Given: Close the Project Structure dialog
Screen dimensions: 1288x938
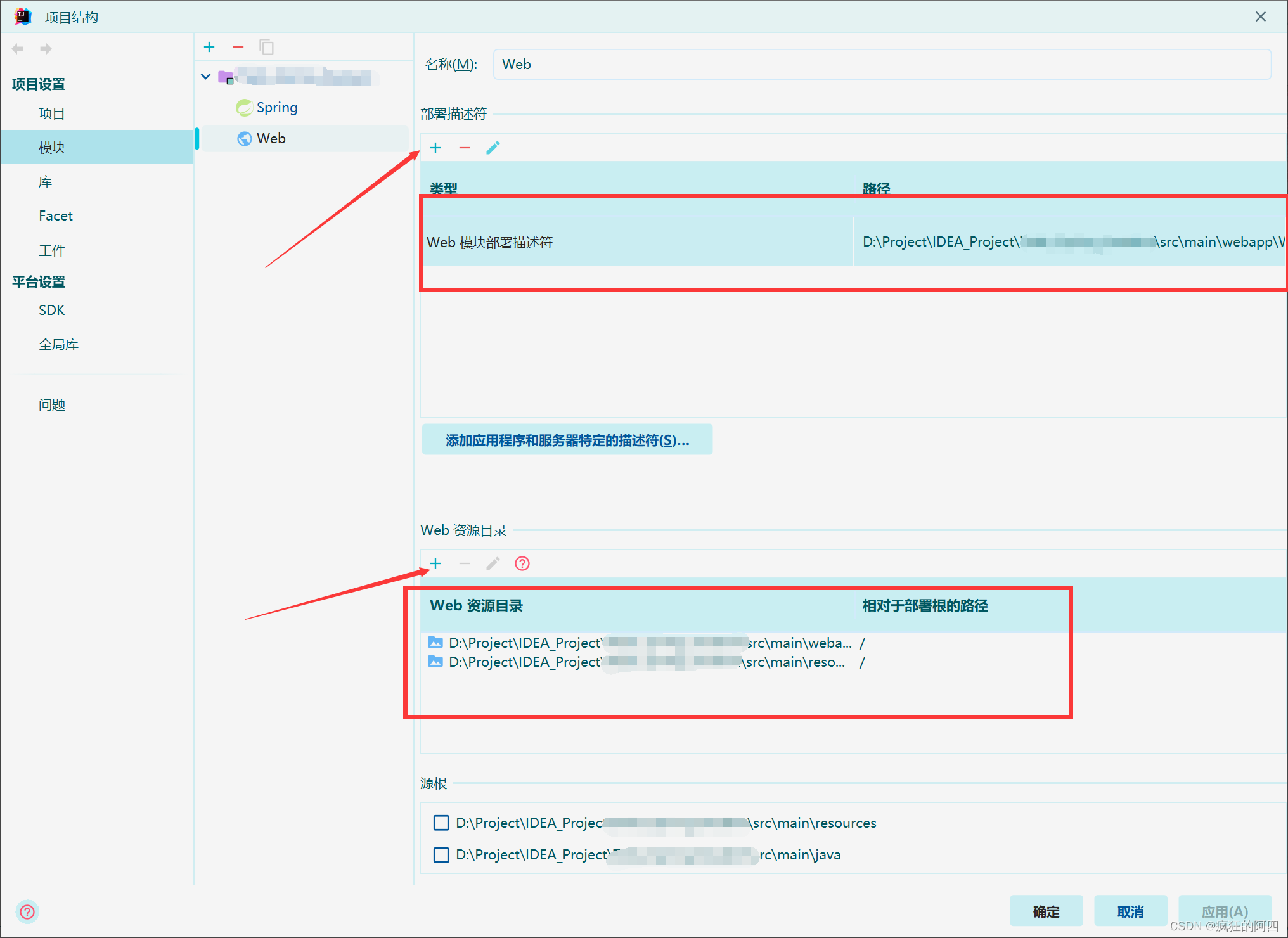Looking at the screenshot, I should click(x=1261, y=16).
